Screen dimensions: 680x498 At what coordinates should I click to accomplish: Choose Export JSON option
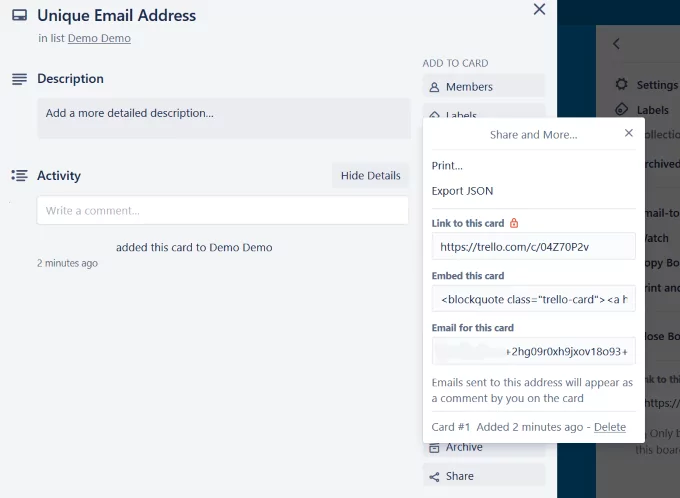tap(462, 191)
